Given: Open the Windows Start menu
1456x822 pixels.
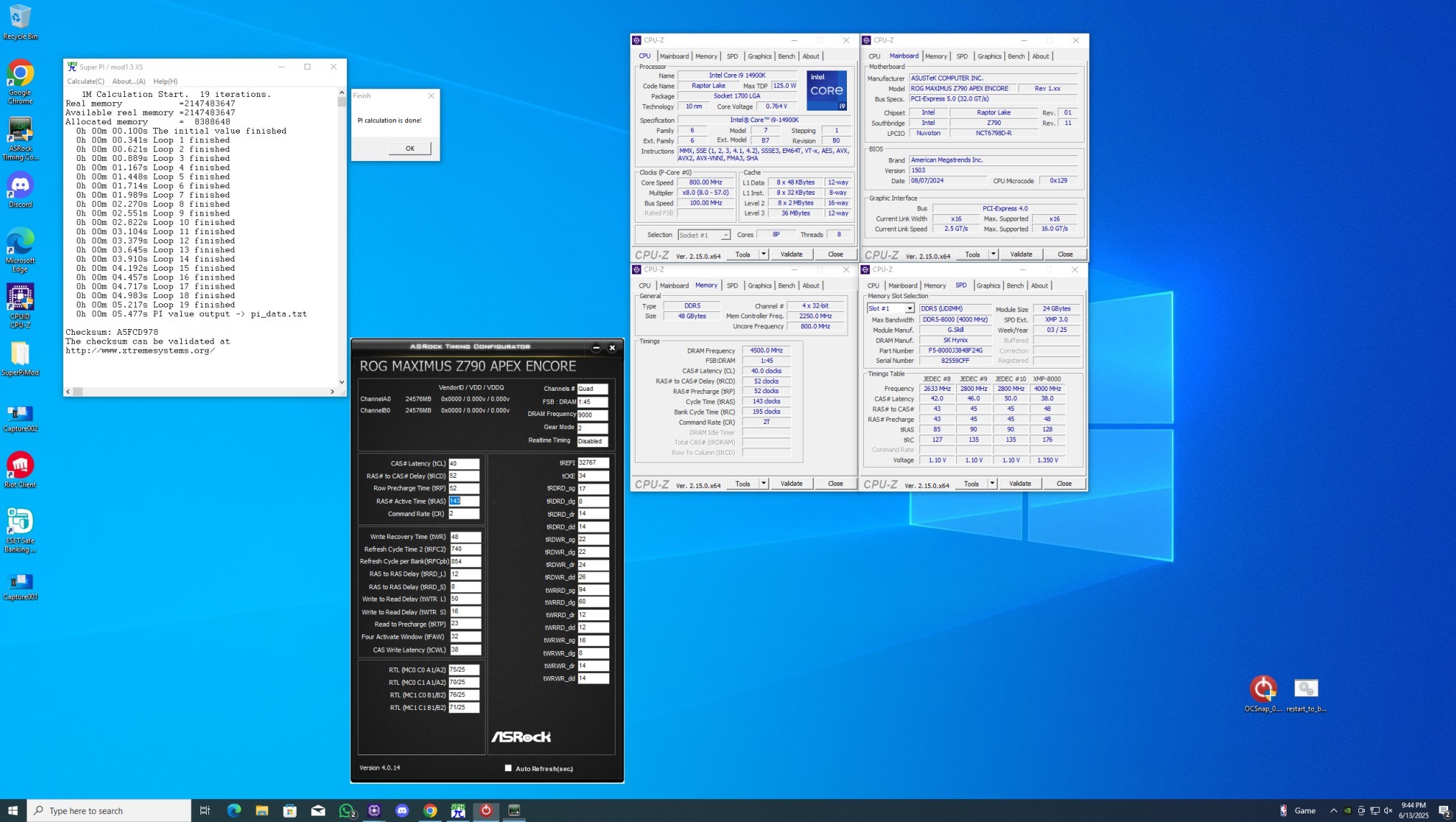Looking at the screenshot, I should (x=13, y=811).
